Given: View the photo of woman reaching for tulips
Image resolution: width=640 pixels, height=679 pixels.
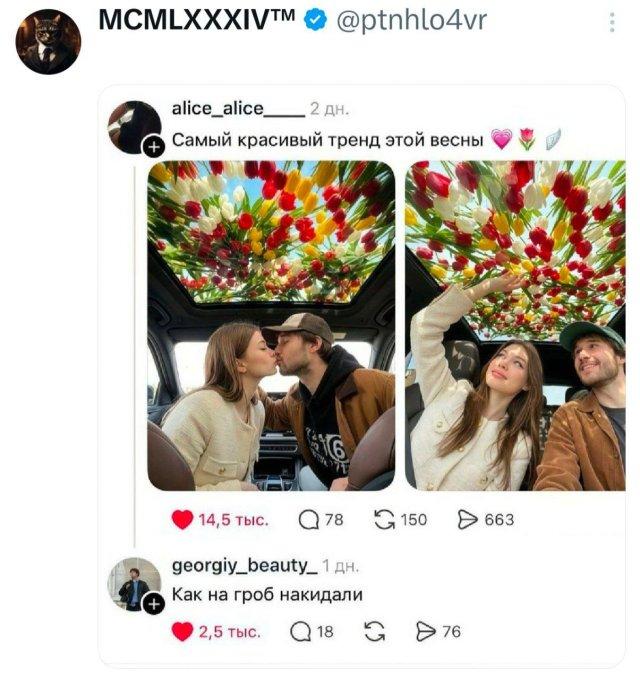Looking at the screenshot, I should pyautogui.click(x=514, y=325).
